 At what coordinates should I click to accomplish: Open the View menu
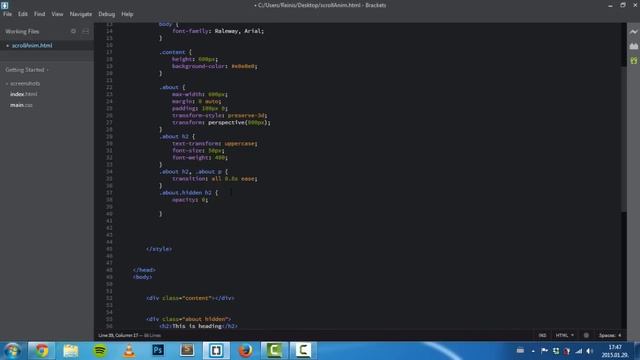pyautogui.click(x=57, y=14)
